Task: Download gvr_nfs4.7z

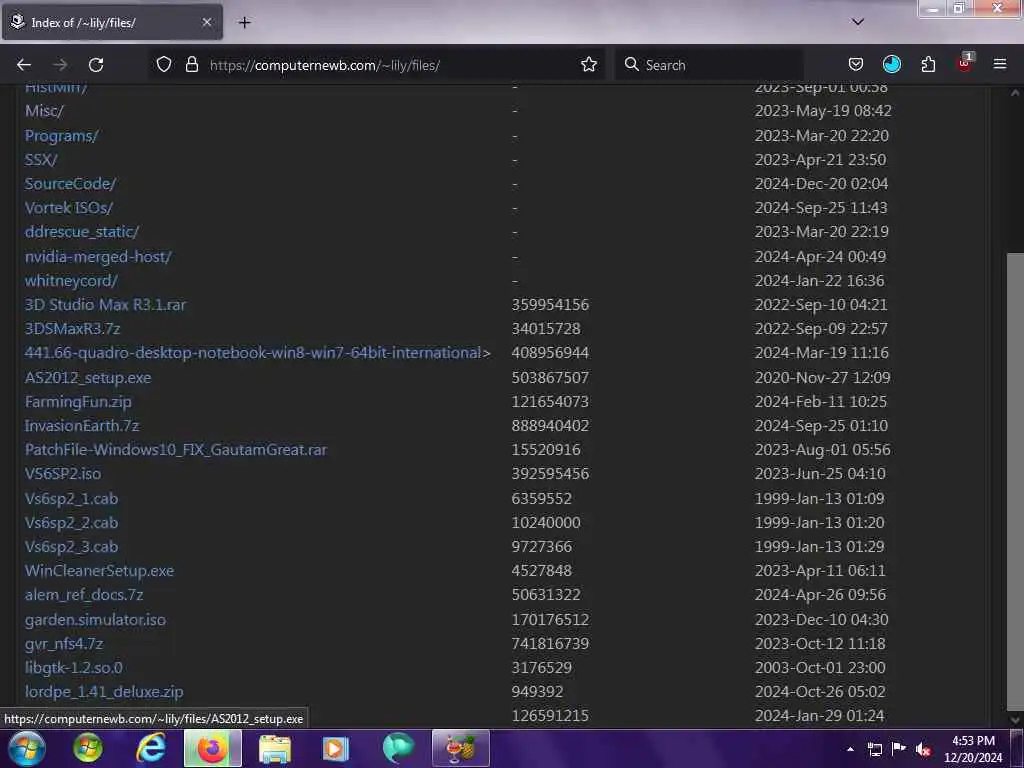Action: pos(64,644)
